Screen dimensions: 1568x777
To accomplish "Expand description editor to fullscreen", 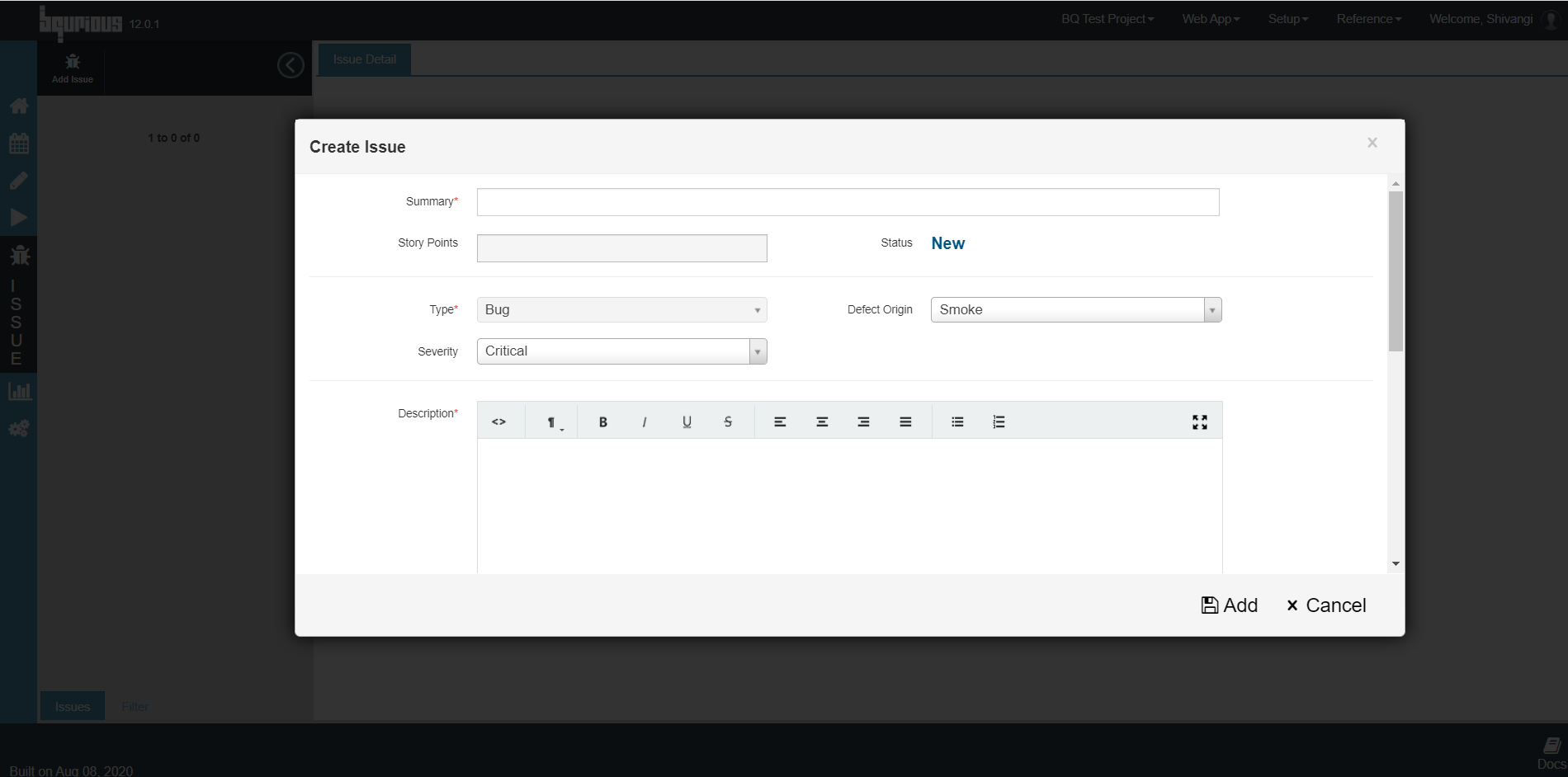I will click(x=1200, y=422).
